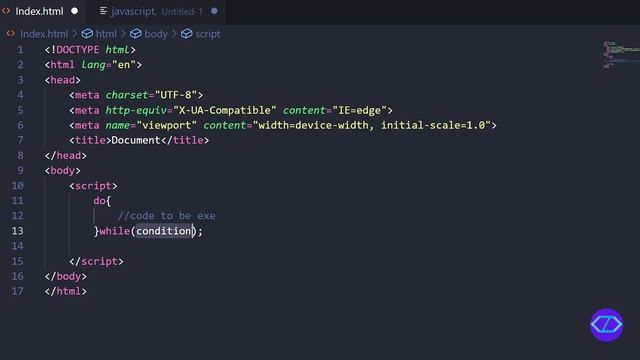The image size is (640, 360).
Task: Click closing head tag on line 8
Action: click(65, 156)
